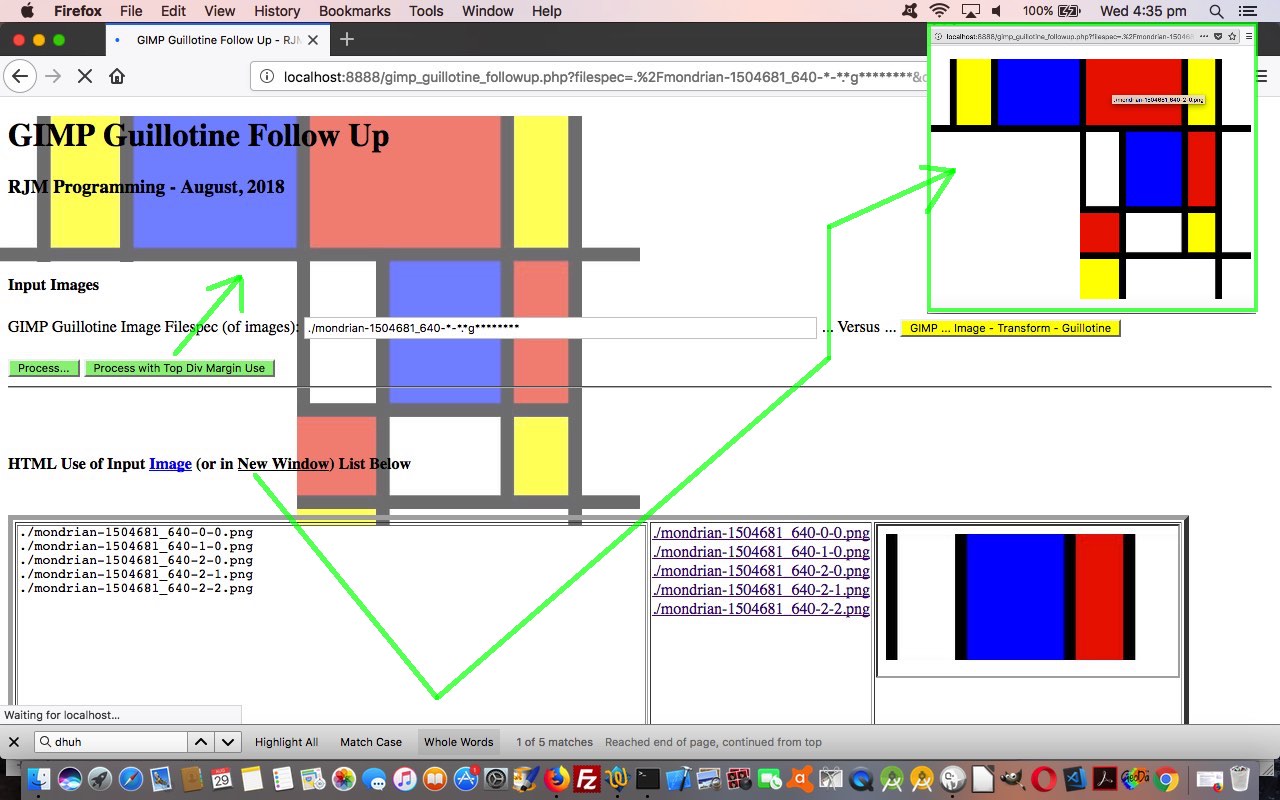The height and width of the screenshot is (800, 1280).
Task: Click the 'Input Images' heading text
Action: pos(53,285)
